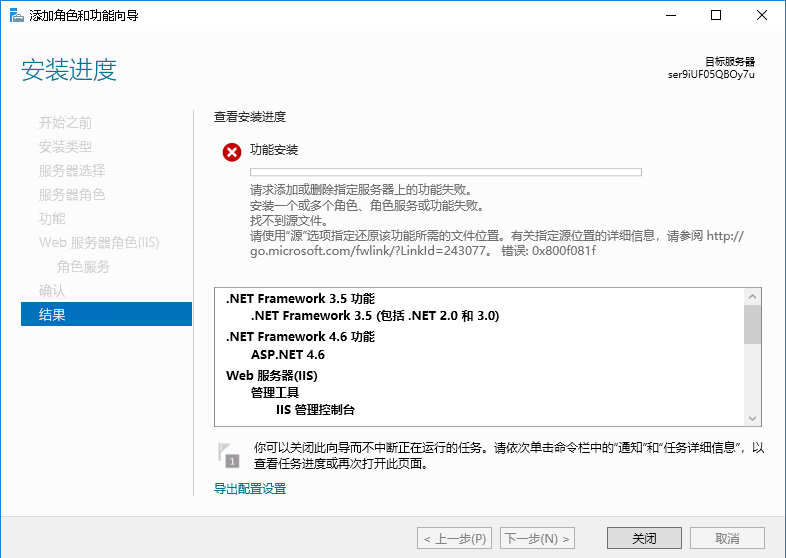786x558 pixels.
Task: Click the 关闭 button
Action: pos(644,538)
